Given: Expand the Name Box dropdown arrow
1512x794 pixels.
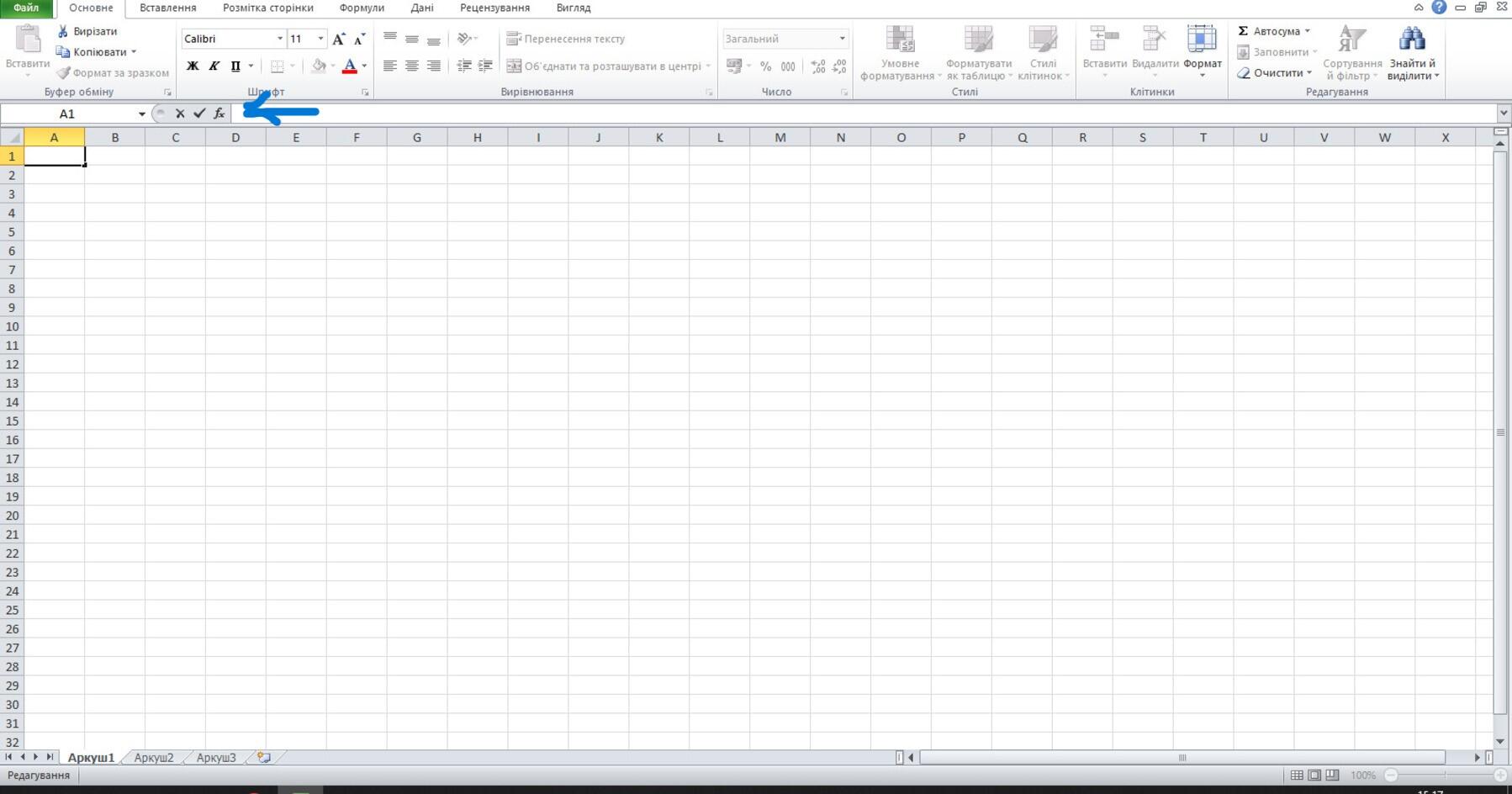Looking at the screenshot, I should [x=141, y=114].
